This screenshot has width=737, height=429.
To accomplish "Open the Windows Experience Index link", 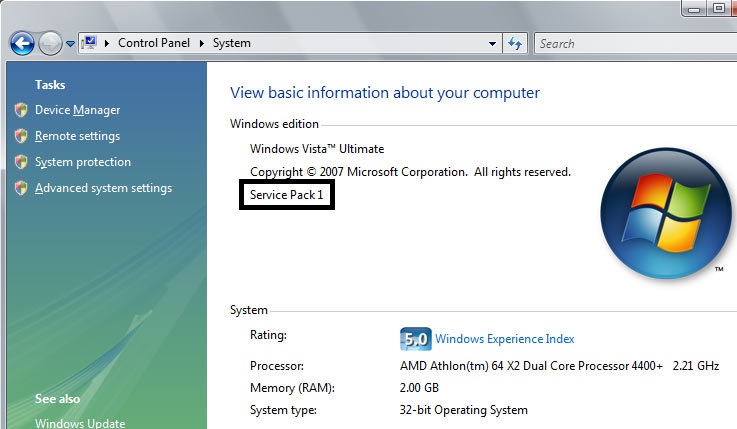I will tap(504, 339).
